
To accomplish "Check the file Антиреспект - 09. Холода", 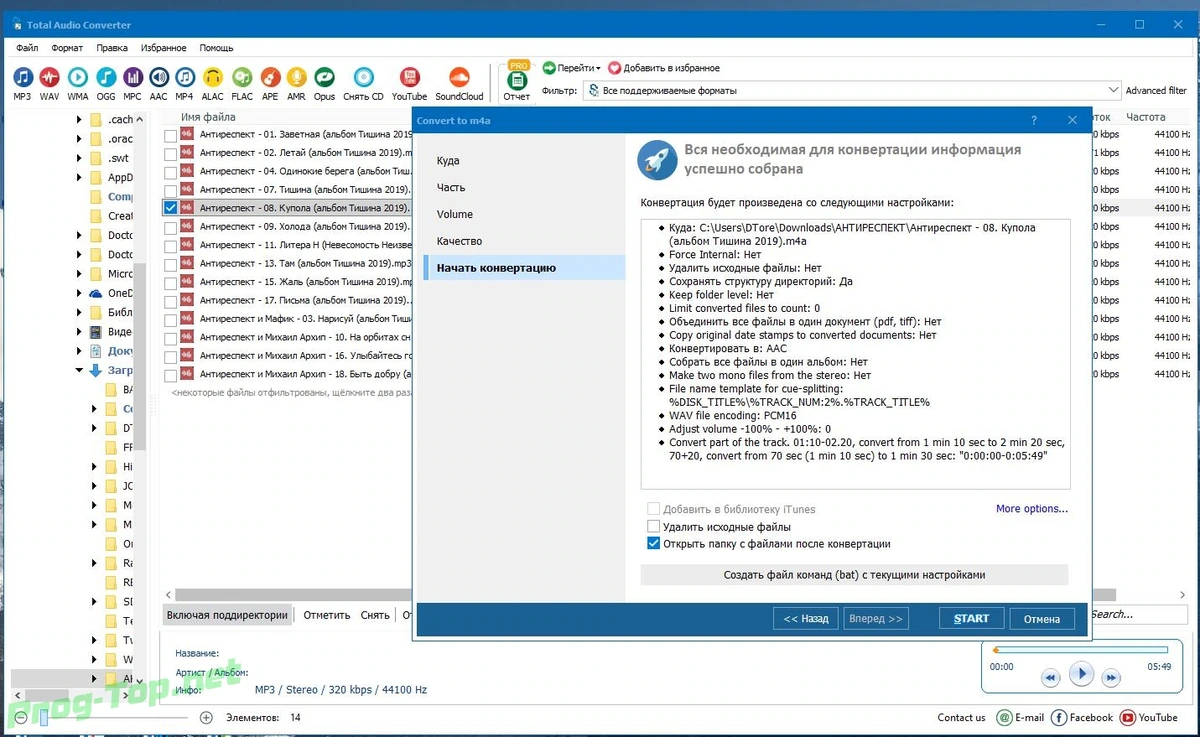I will (x=171, y=227).
